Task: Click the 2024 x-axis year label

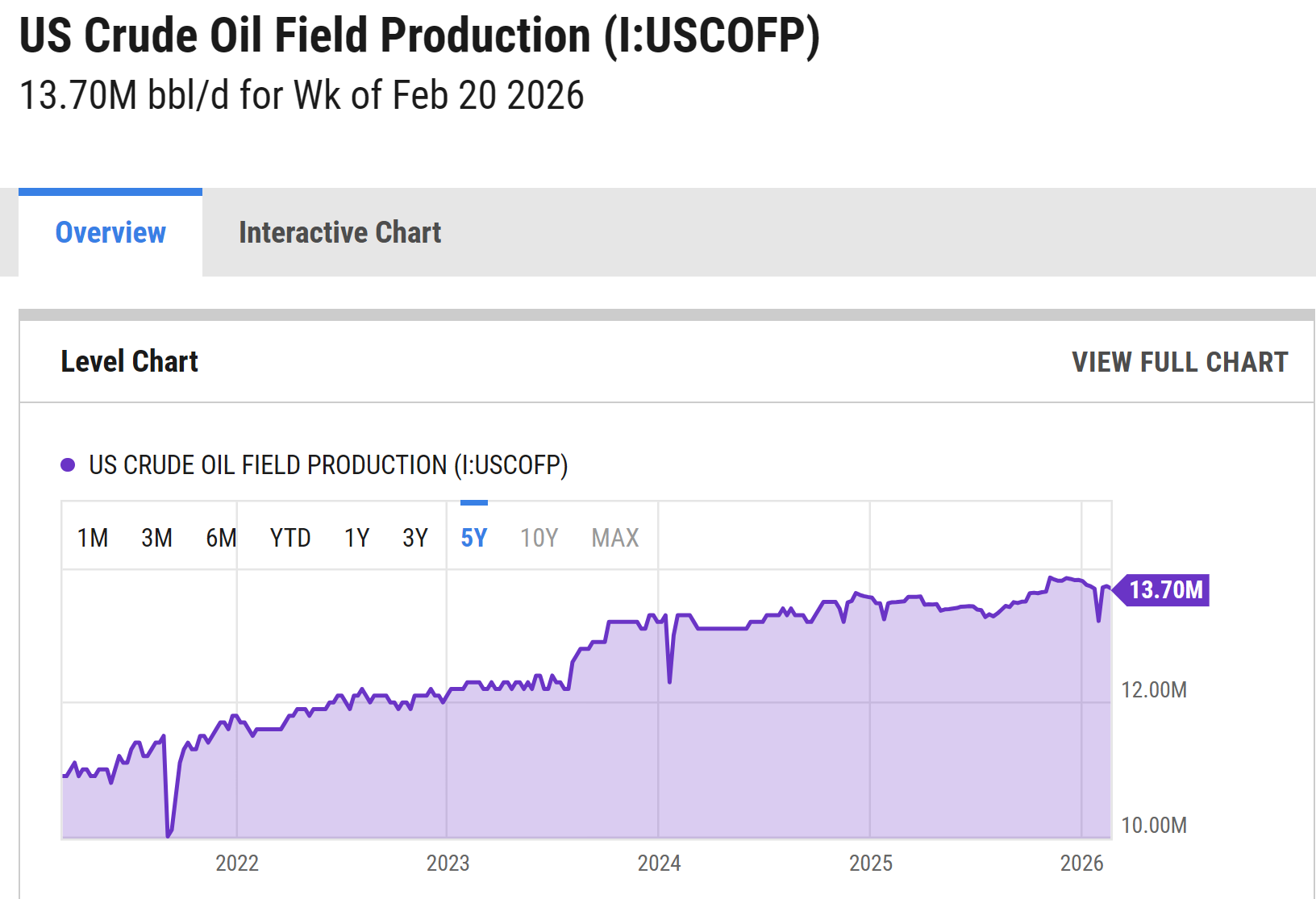Action: [x=659, y=864]
